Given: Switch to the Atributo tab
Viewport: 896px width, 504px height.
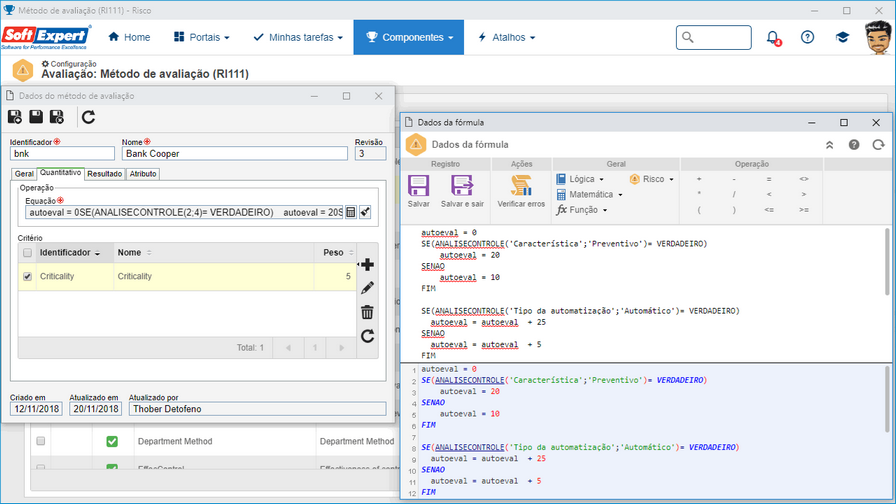Looking at the screenshot, I should [143, 174].
